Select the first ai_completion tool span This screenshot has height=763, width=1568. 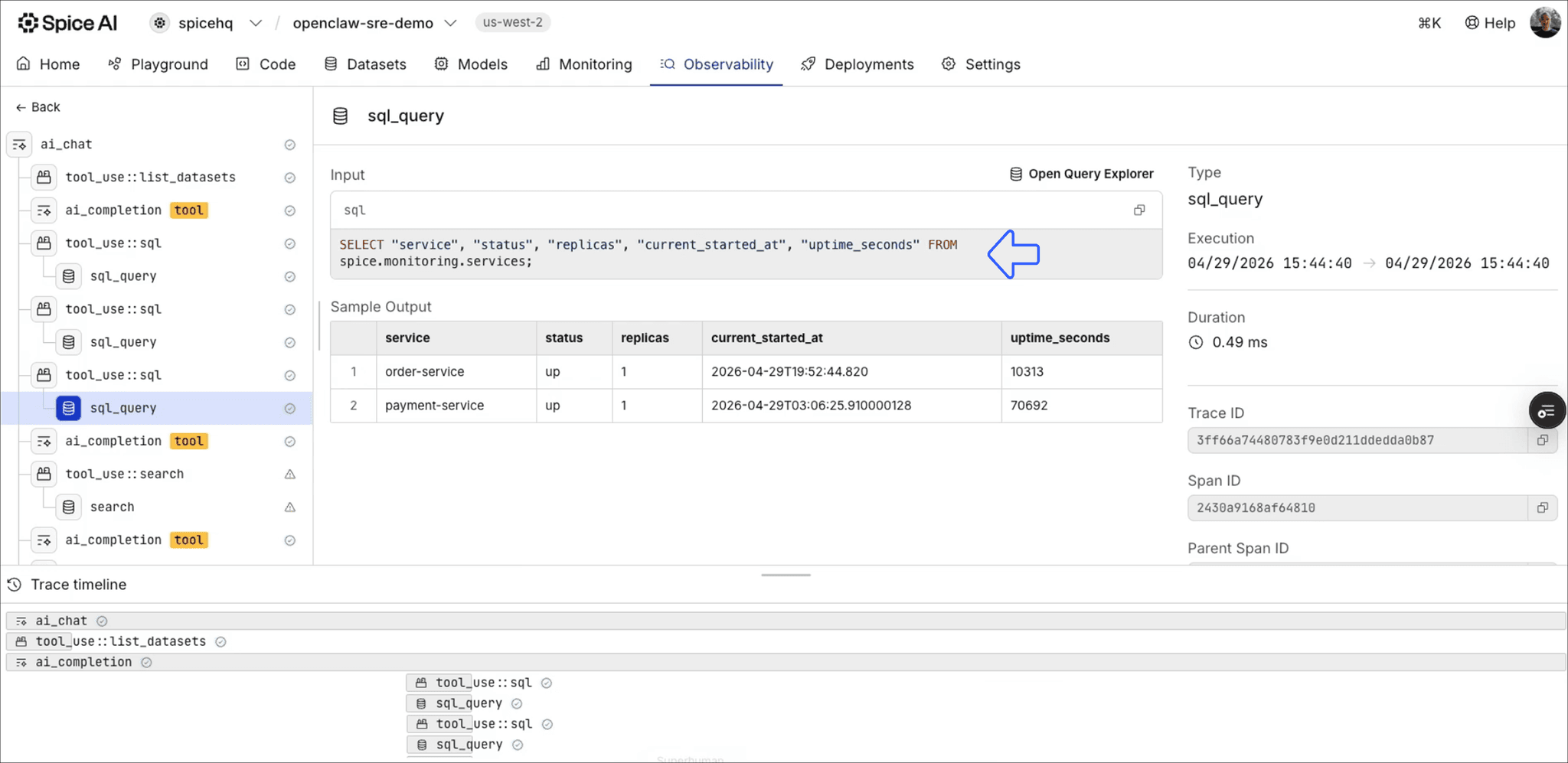point(156,210)
